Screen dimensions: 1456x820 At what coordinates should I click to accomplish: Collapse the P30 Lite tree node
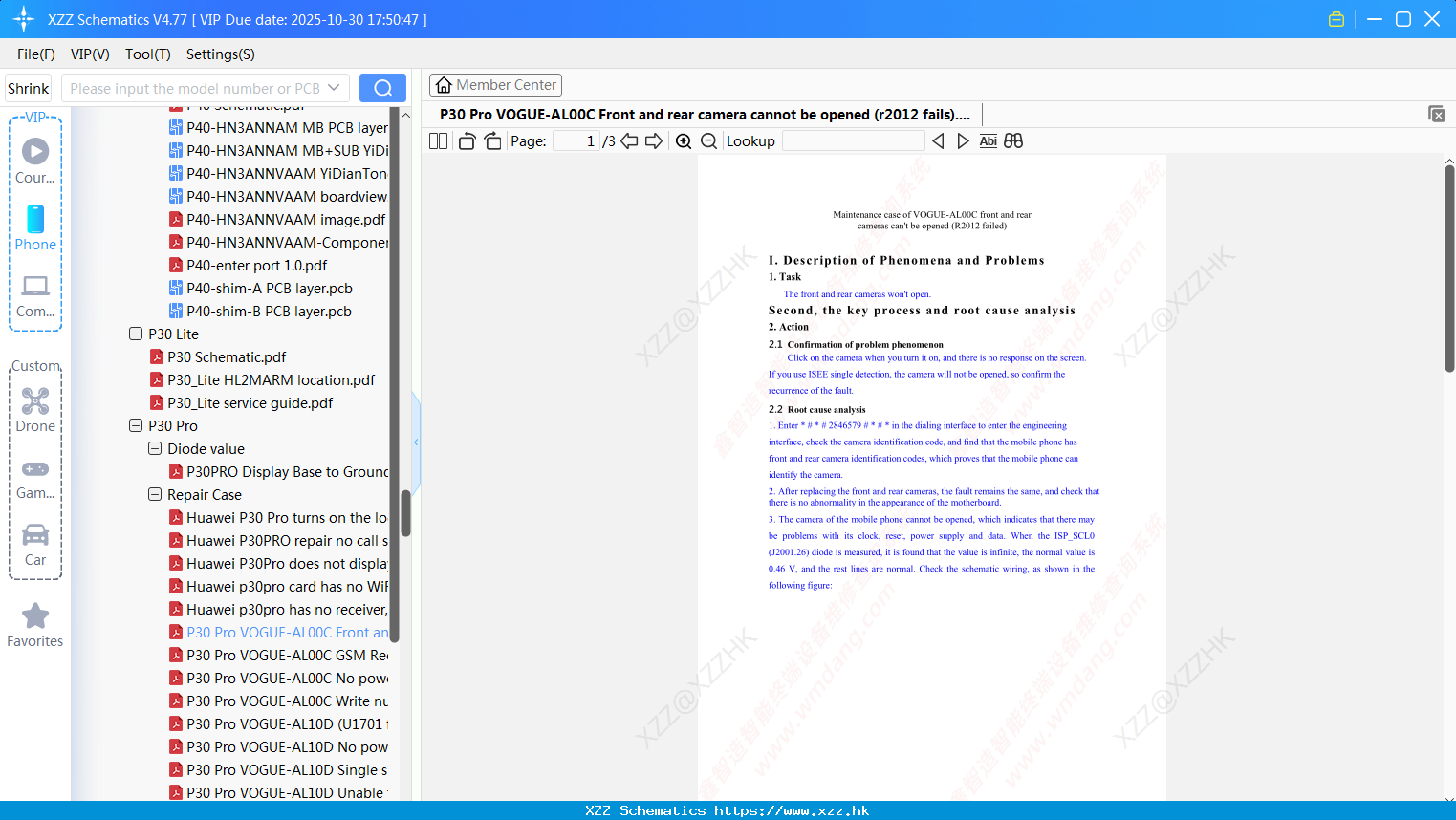[136, 334]
